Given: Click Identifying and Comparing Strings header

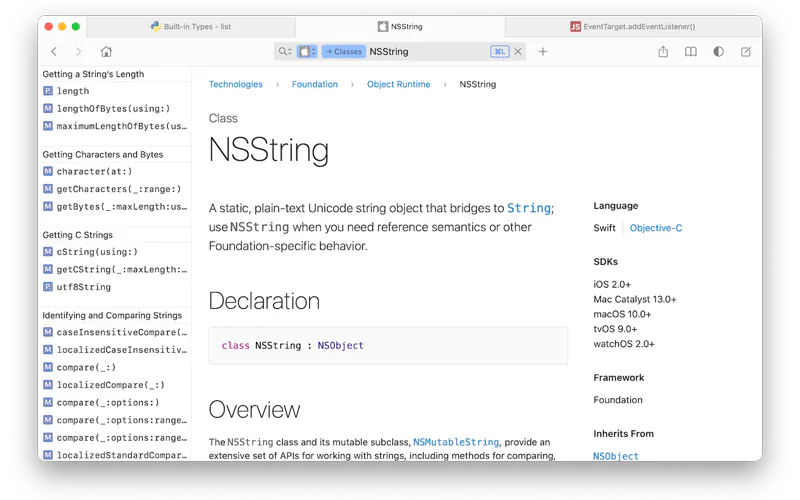Looking at the screenshot, I should pos(112,315).
